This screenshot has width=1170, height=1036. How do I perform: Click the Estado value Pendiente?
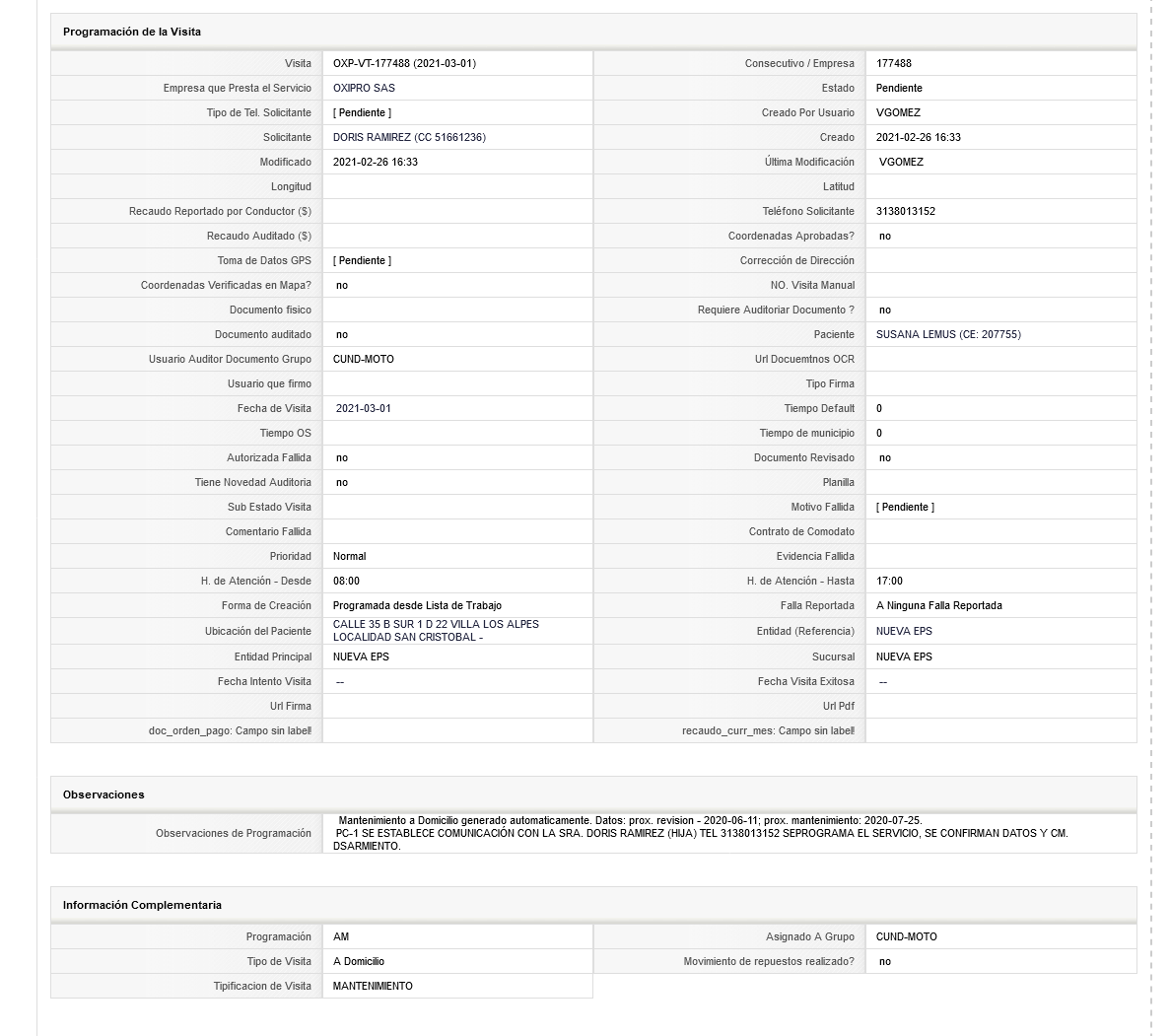(898, 88)
